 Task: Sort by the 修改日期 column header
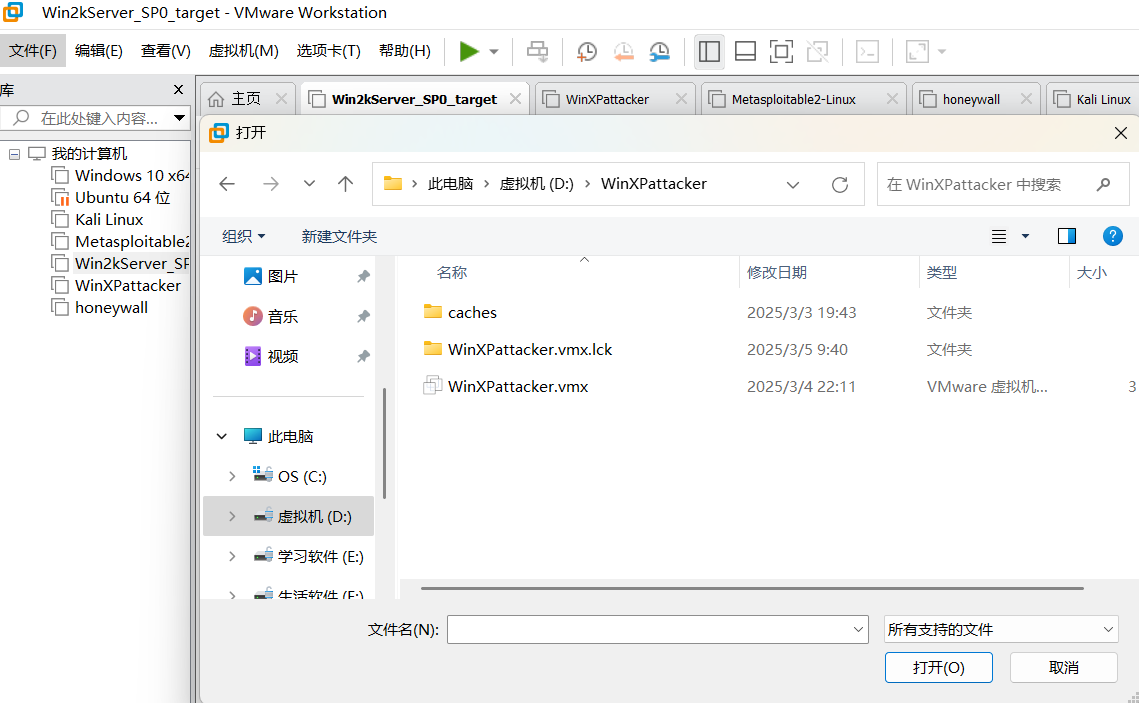click(x=777, y=272)
